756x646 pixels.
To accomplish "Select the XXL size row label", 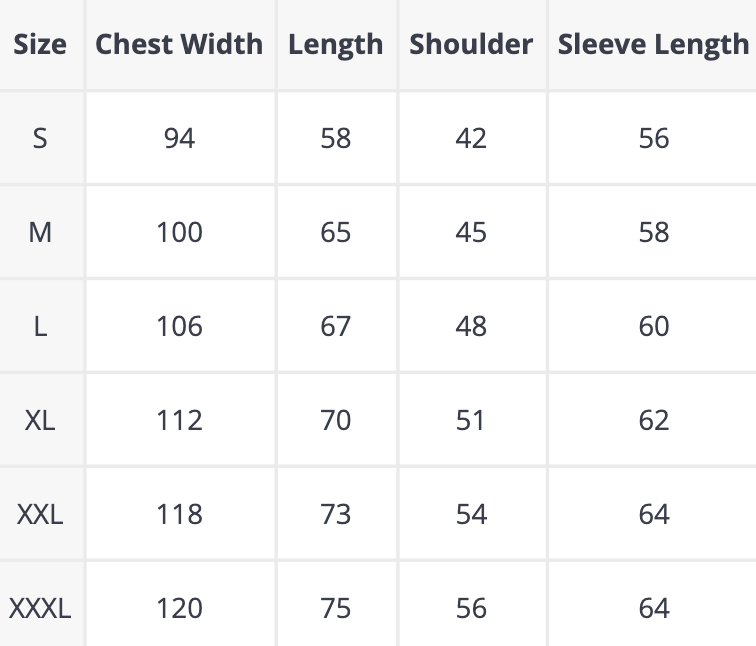I will click(x=40, y=514).
